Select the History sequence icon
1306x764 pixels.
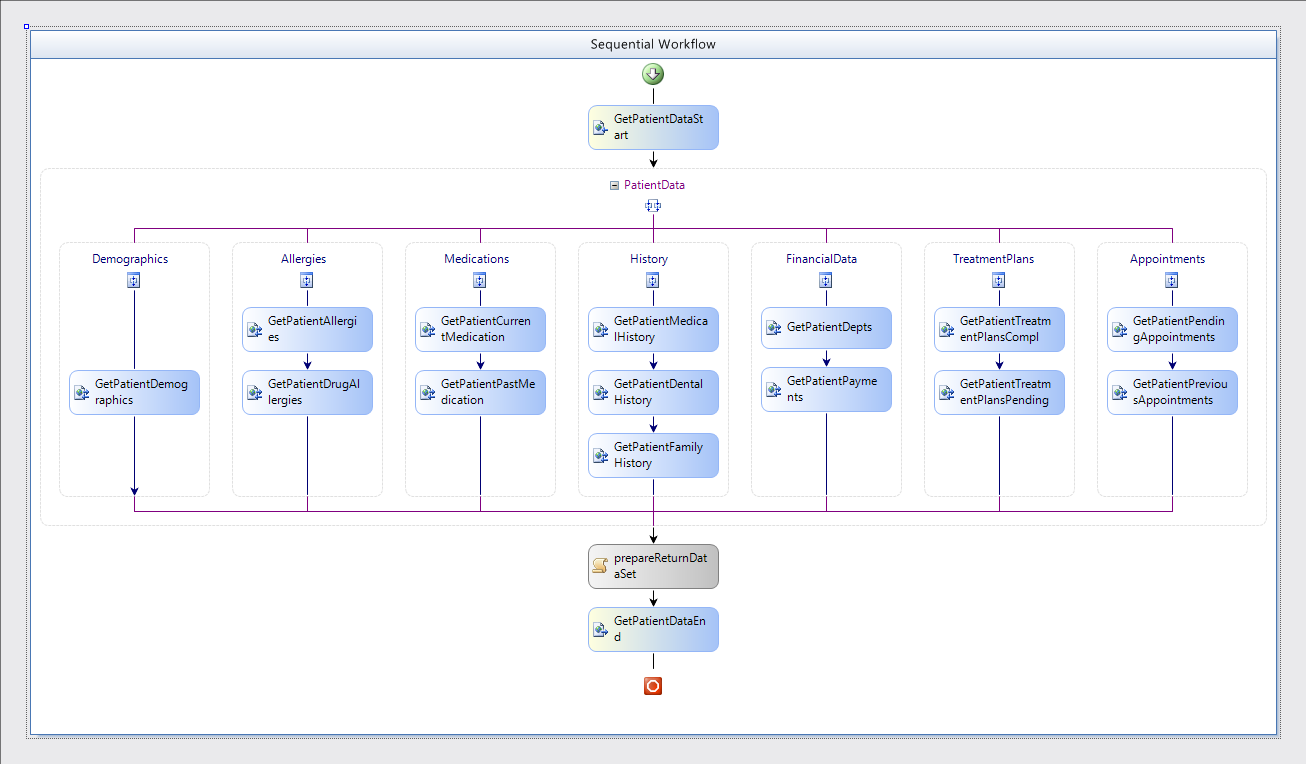tap(653, 281)
